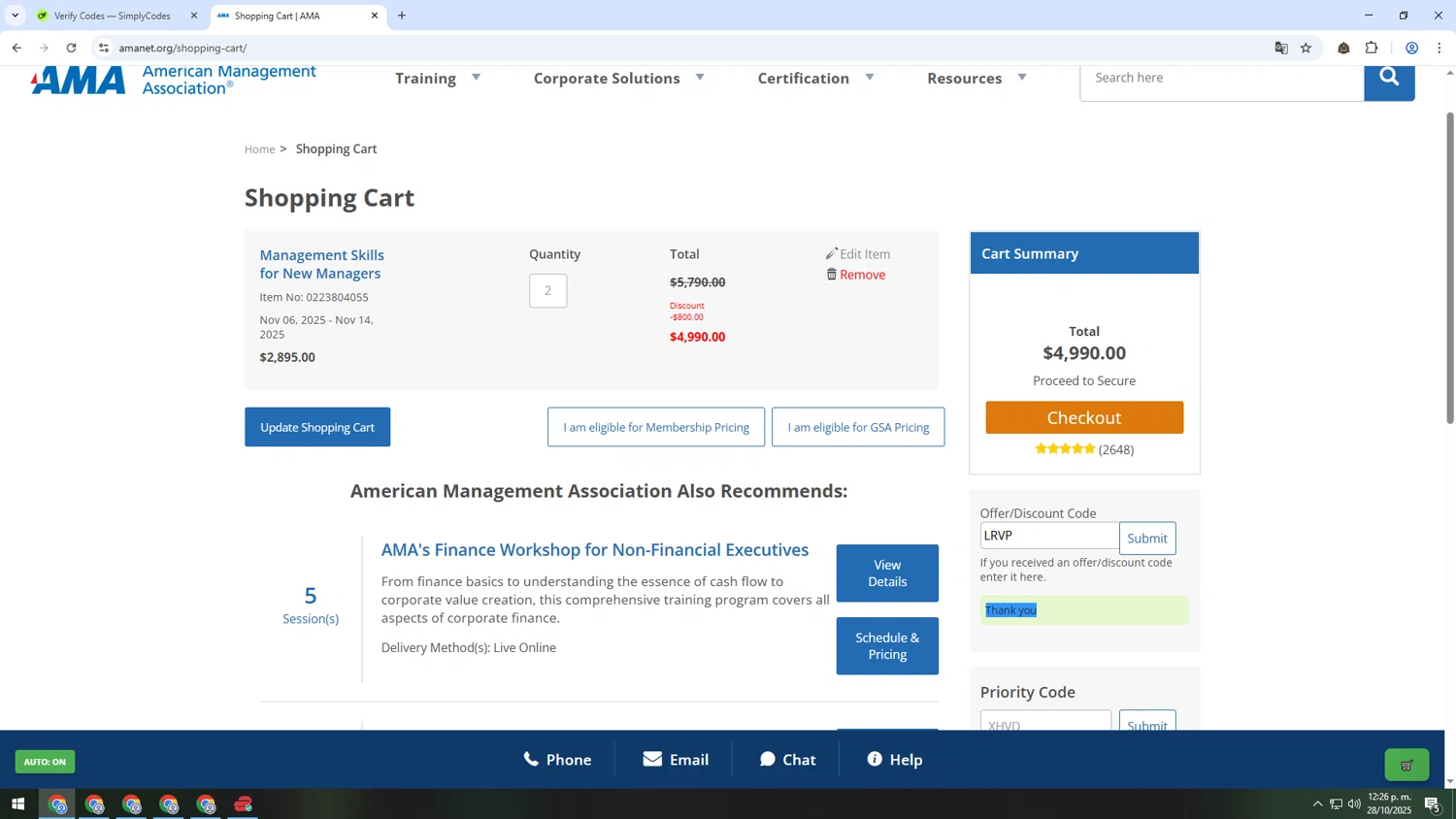Select the Shopping Cart AMA tab

(x=291, y=16)
